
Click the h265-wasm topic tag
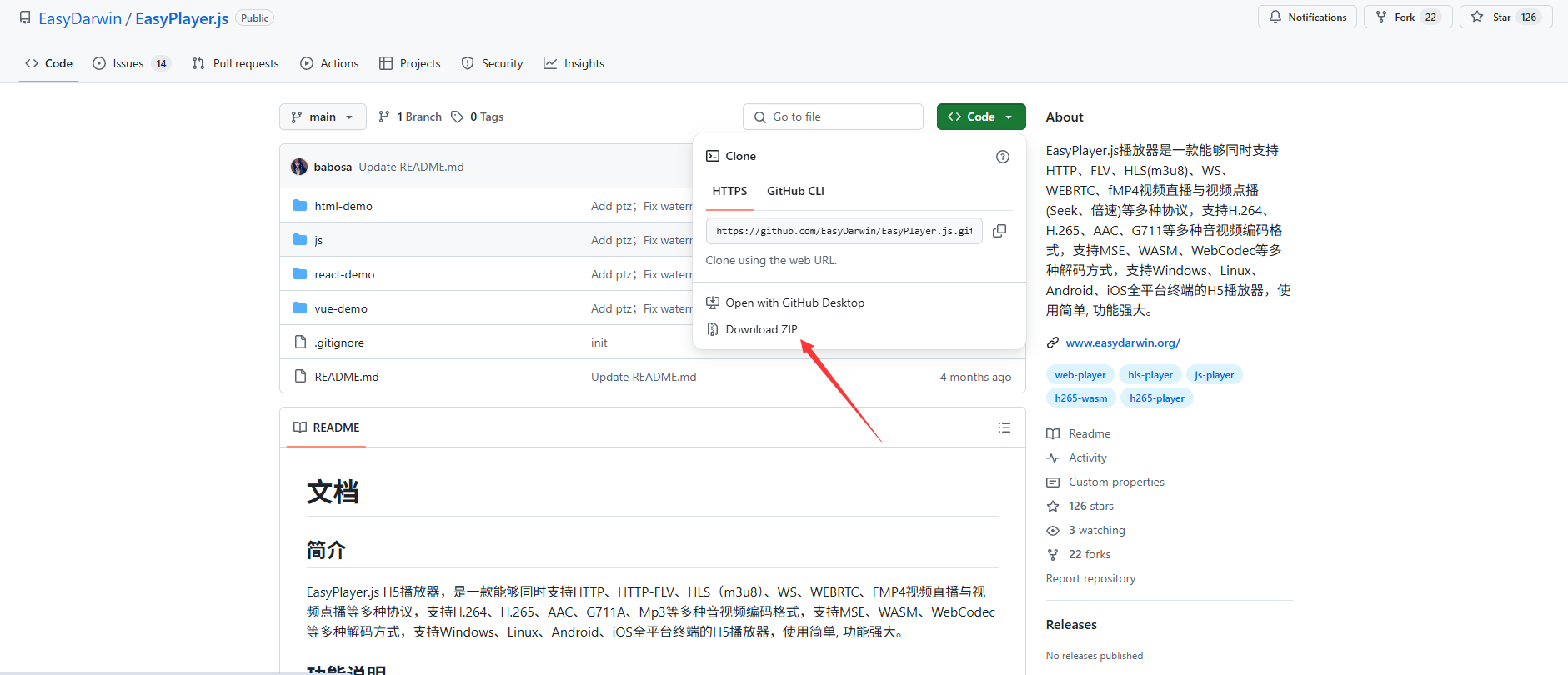click(x=1081, y=398)
